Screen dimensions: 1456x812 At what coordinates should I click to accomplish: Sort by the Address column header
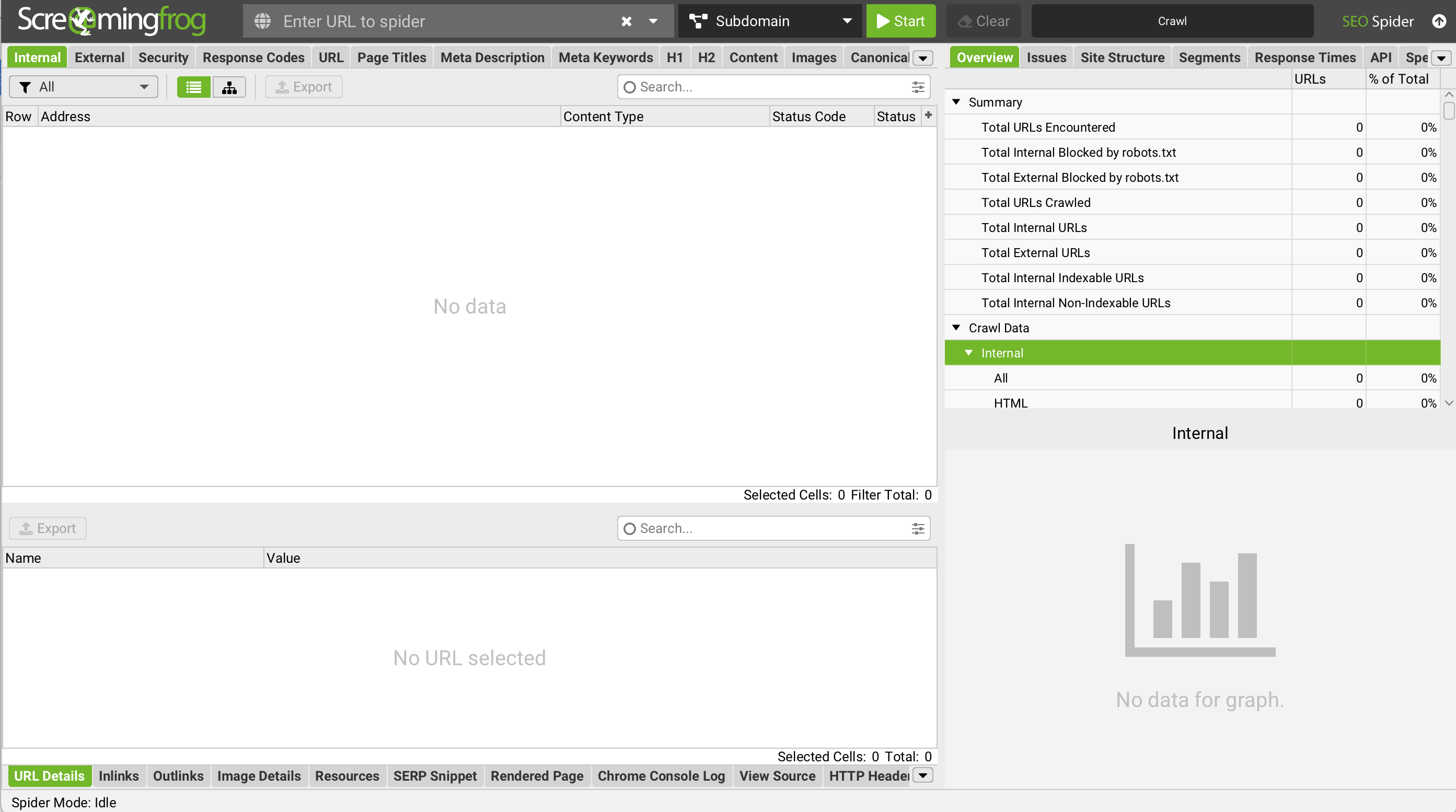[299, 117]
